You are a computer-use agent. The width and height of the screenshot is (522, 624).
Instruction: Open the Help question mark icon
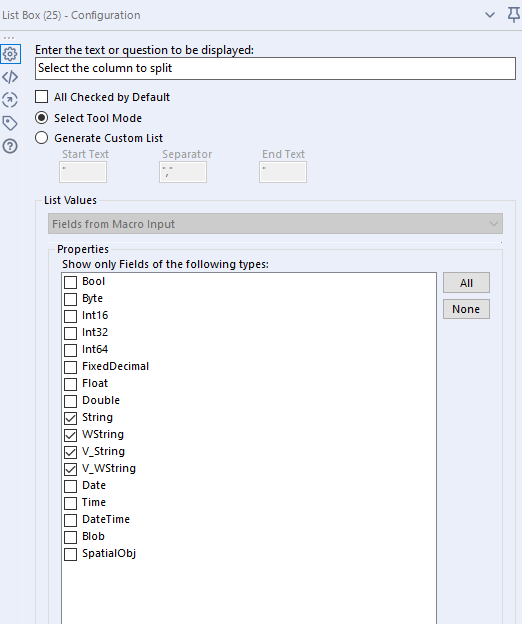tap(10, 146)
